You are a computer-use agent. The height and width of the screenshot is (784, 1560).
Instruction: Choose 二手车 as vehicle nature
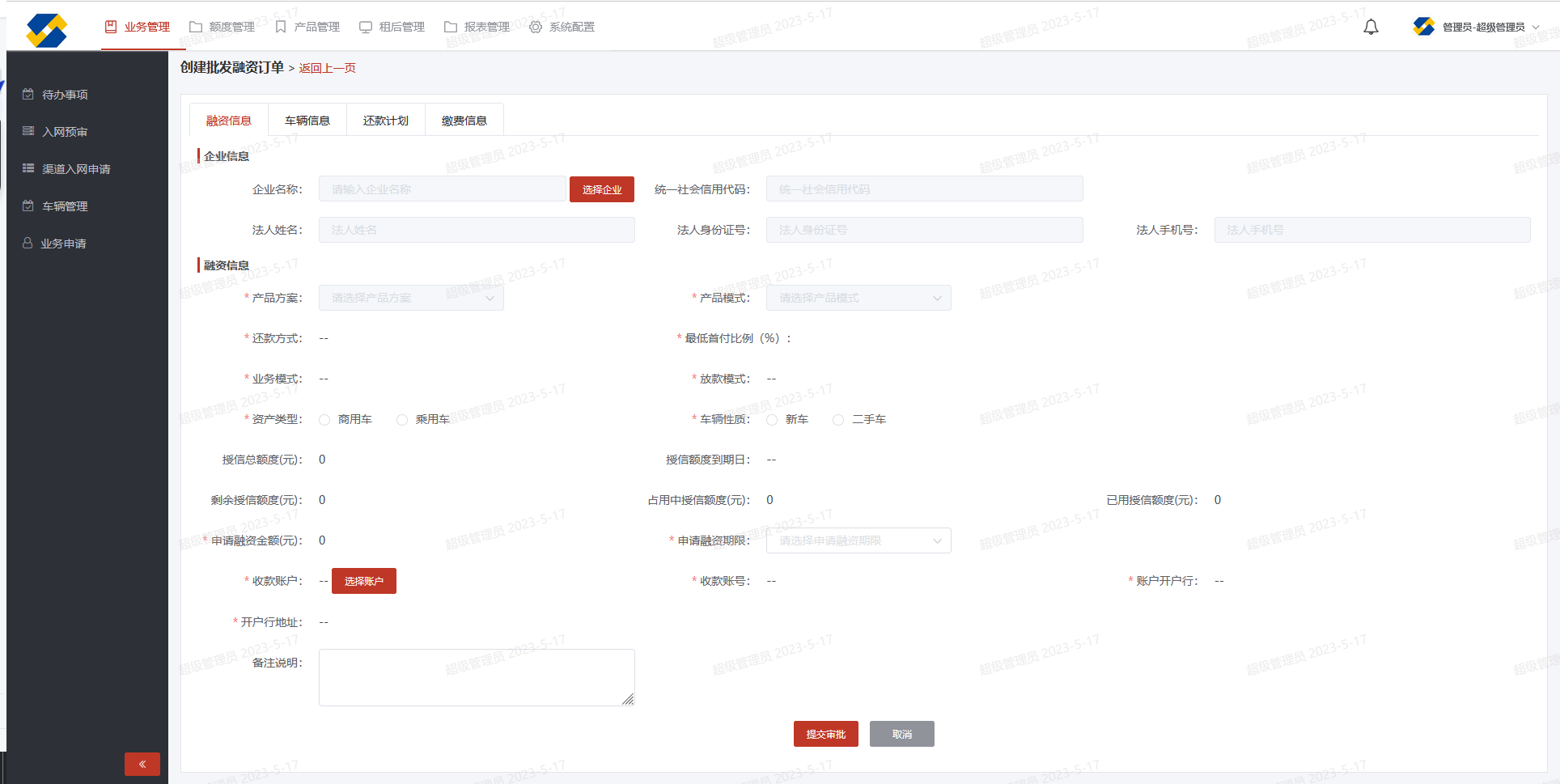[x=838, y=420]
